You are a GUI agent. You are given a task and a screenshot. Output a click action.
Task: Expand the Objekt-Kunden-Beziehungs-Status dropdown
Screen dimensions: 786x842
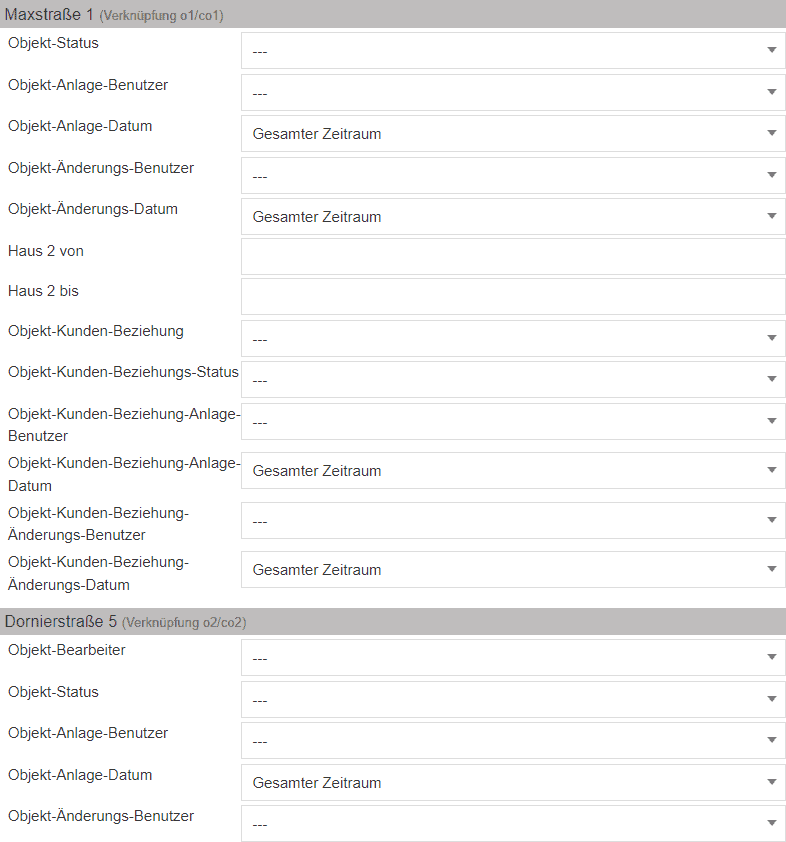pos(512,380)
